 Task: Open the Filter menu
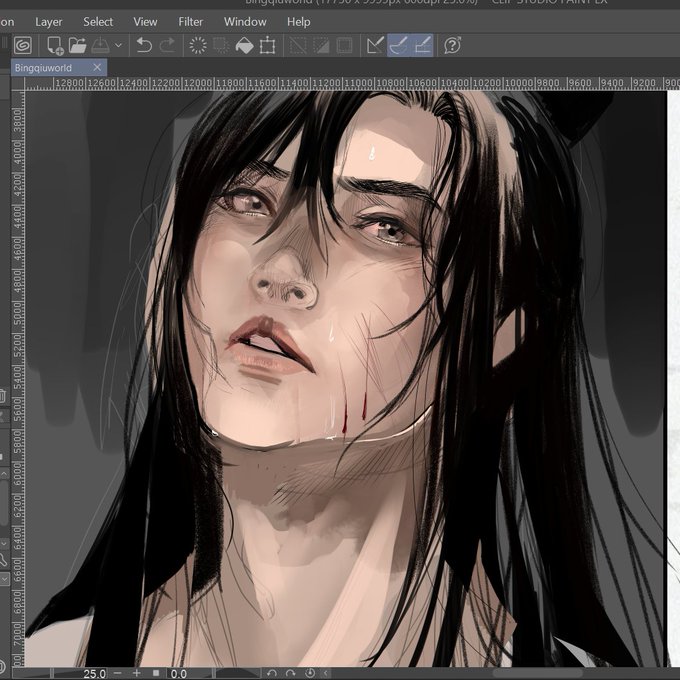pos(190,22)
